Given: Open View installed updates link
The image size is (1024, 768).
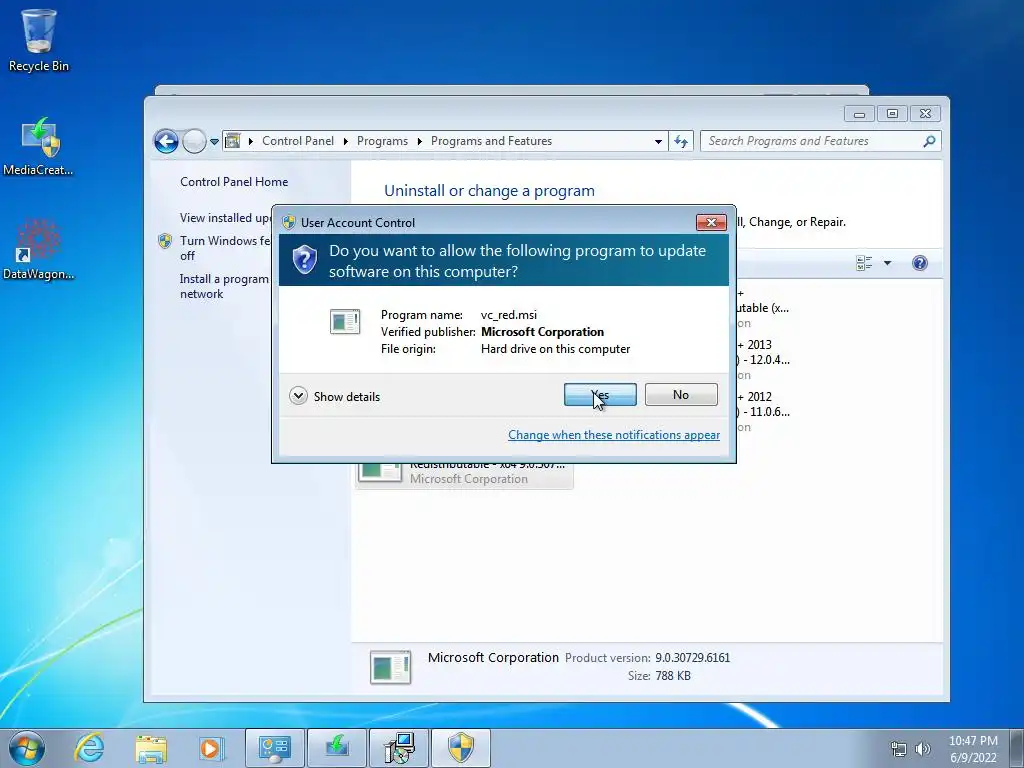Looking at the screenshot, I should (225, 217).
